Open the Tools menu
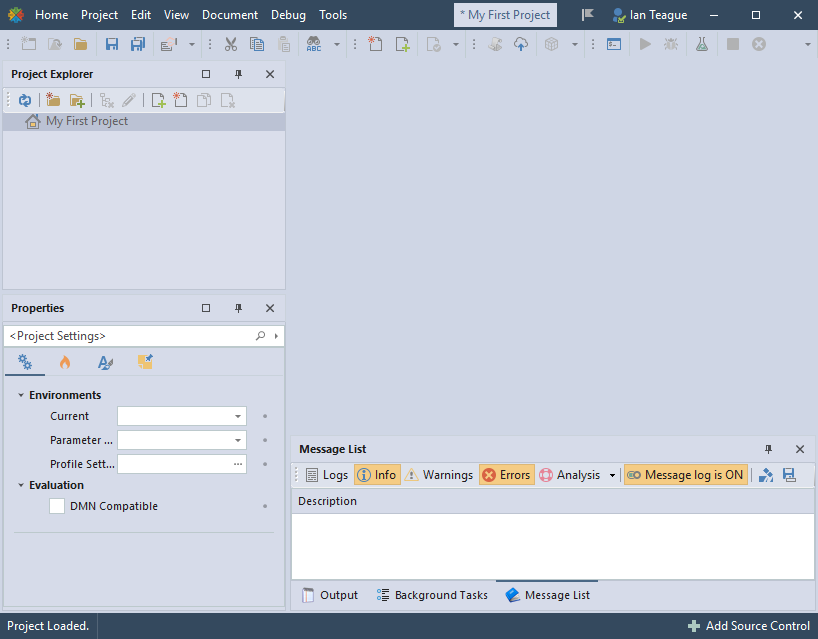818x639 pixels. point(333,15)
